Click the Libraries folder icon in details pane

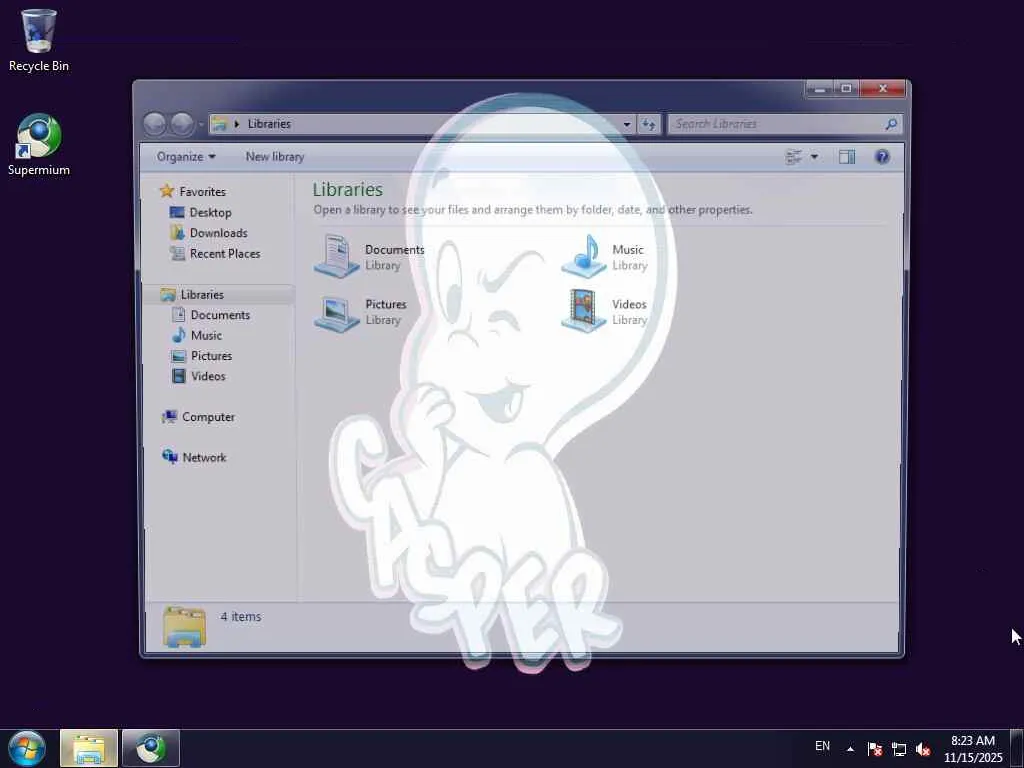pyautogui.click(x=184, y=627)
